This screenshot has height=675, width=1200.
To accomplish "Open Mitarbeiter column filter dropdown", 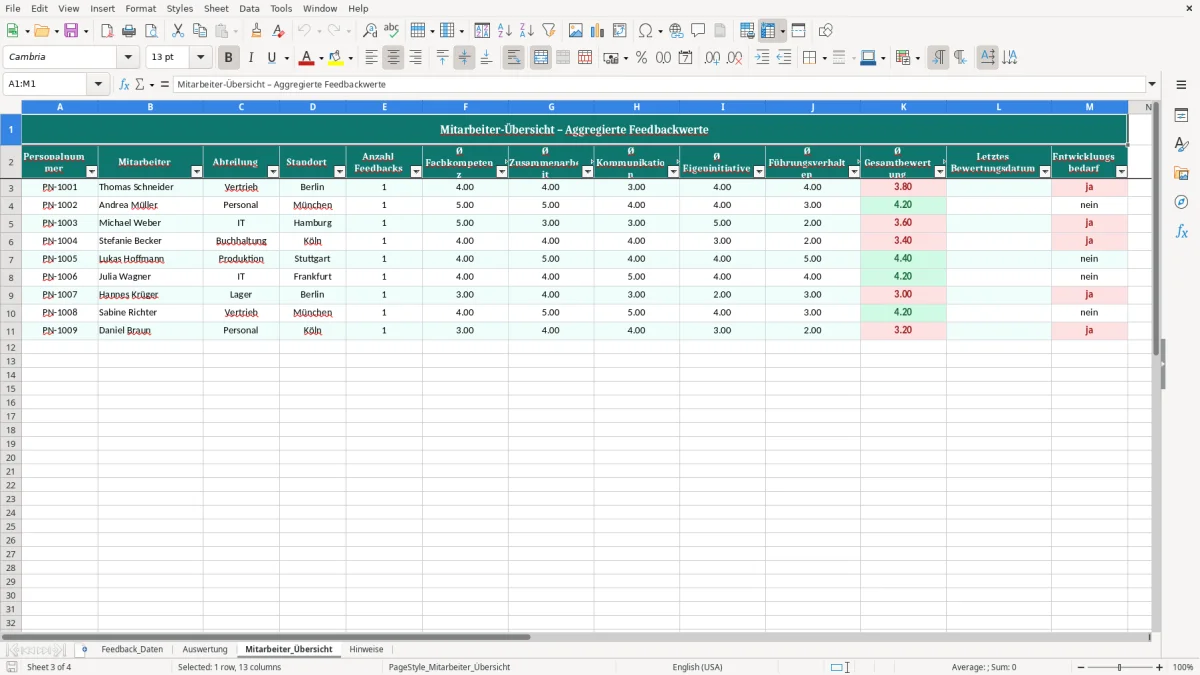I will (x=196, y=172).
